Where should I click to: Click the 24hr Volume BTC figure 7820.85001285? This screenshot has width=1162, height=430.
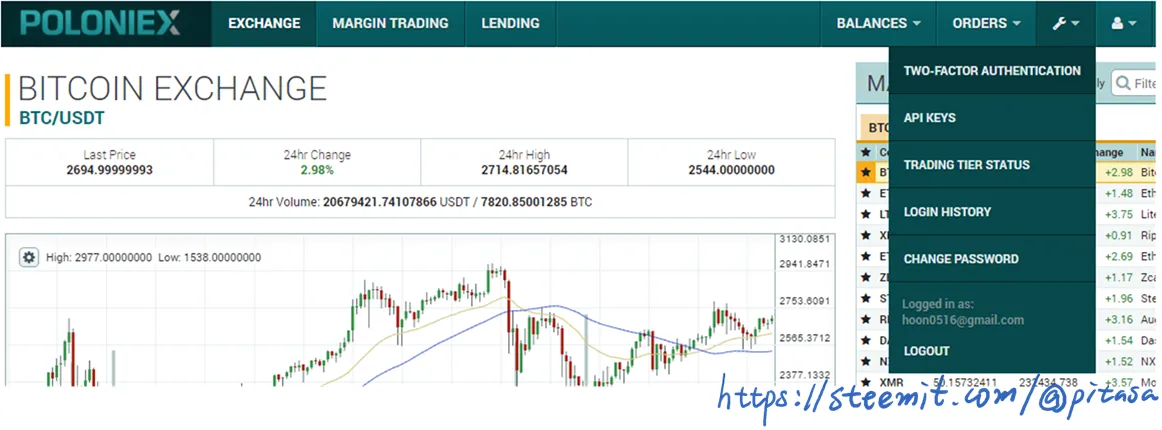click(525, 202)
